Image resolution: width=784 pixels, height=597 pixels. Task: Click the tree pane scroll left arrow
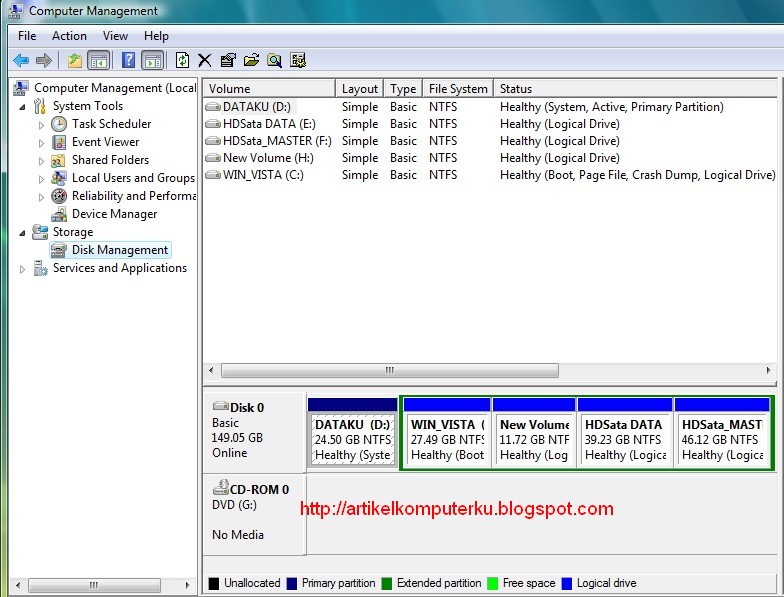point(18,584)
